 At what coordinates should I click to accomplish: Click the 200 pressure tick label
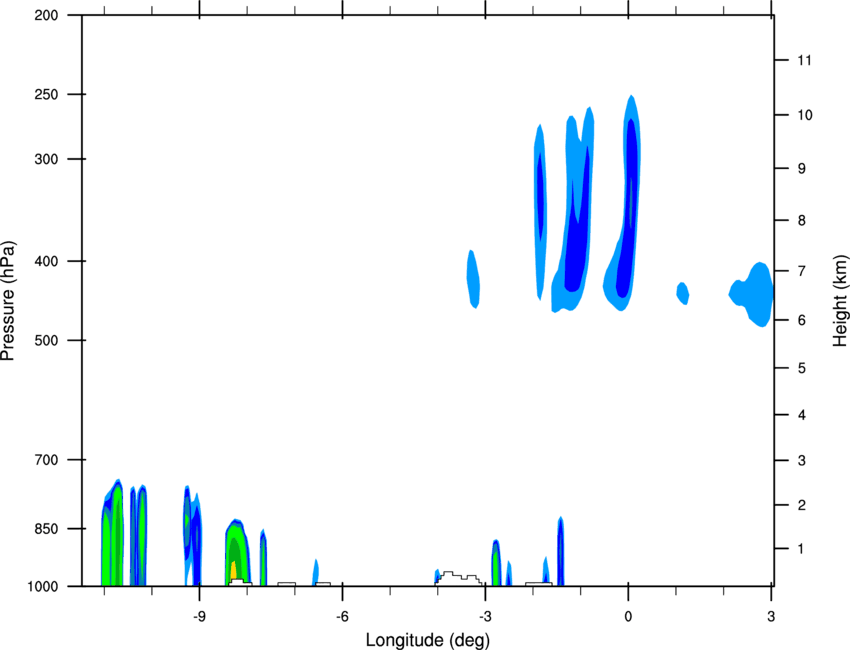(46, 15)
